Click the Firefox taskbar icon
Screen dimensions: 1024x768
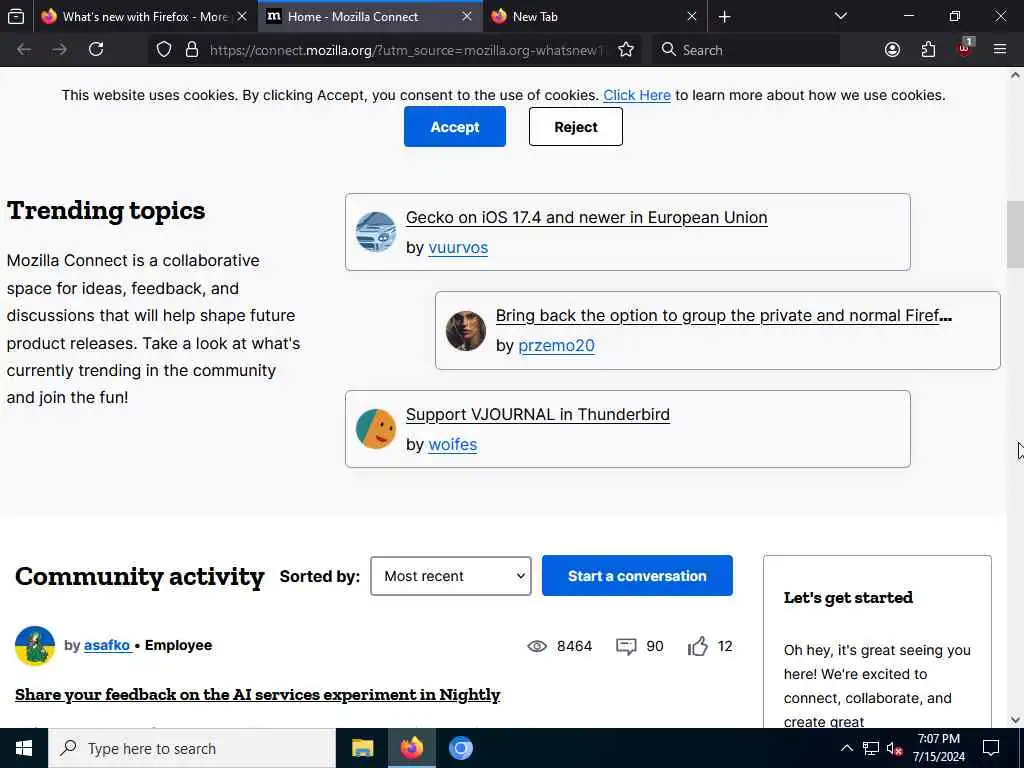(x=411, y=748)
